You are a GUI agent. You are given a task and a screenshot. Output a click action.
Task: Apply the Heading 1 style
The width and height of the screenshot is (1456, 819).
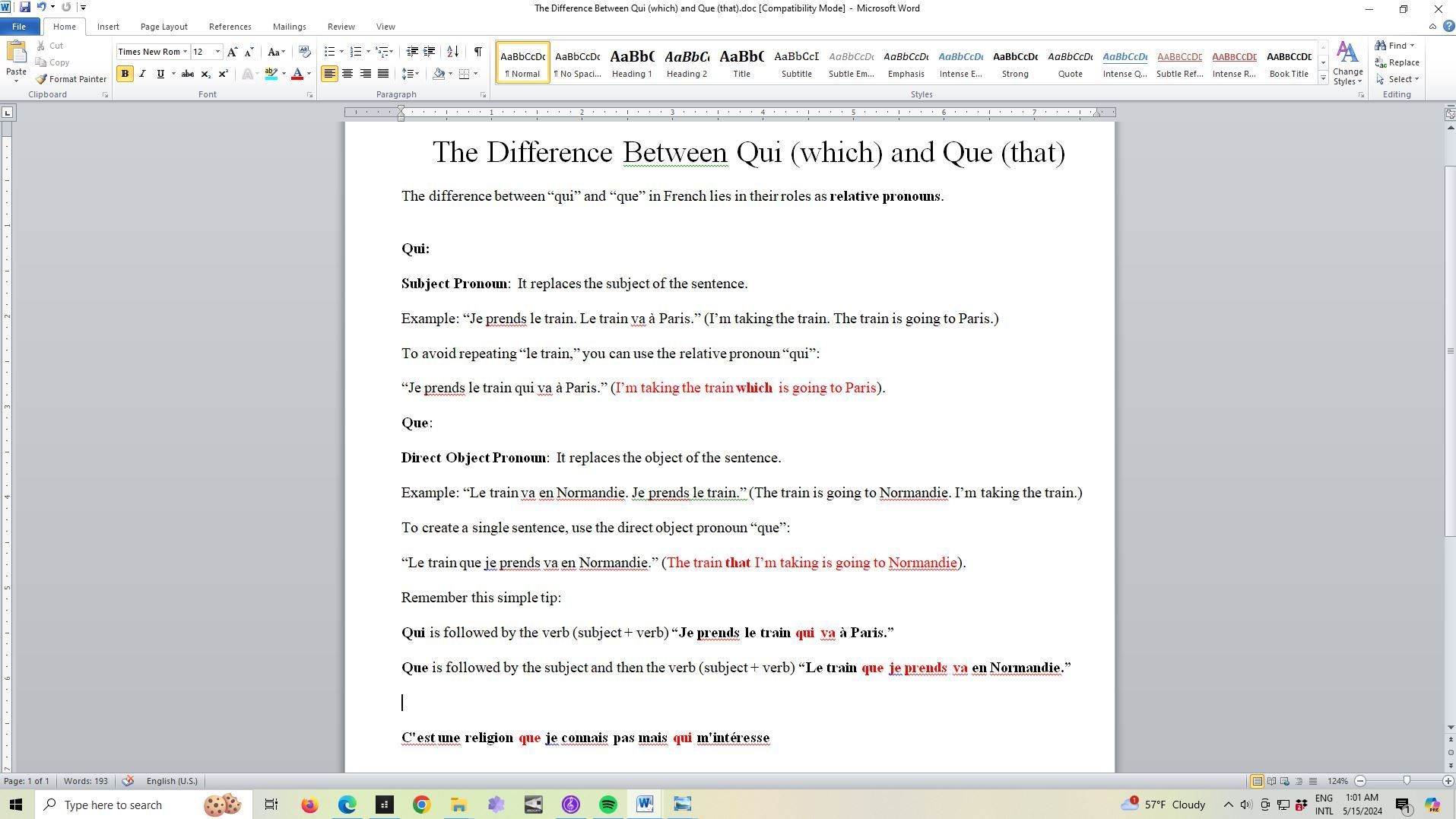point(632,62)
